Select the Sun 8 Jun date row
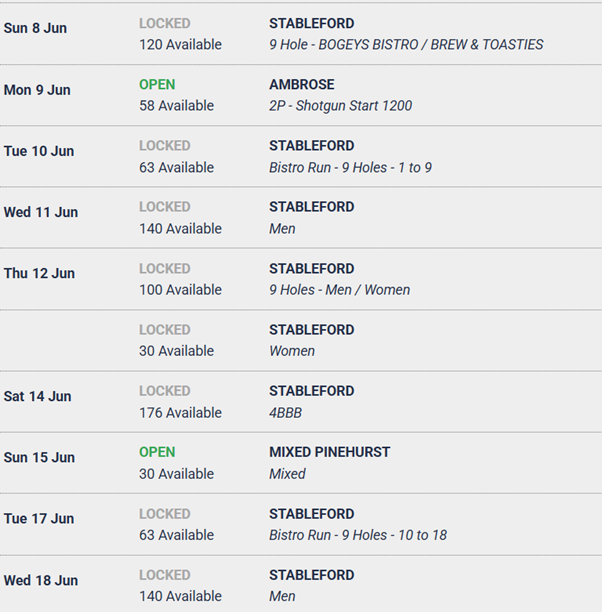This screenshot has height=612, width=602. [35, 28]
